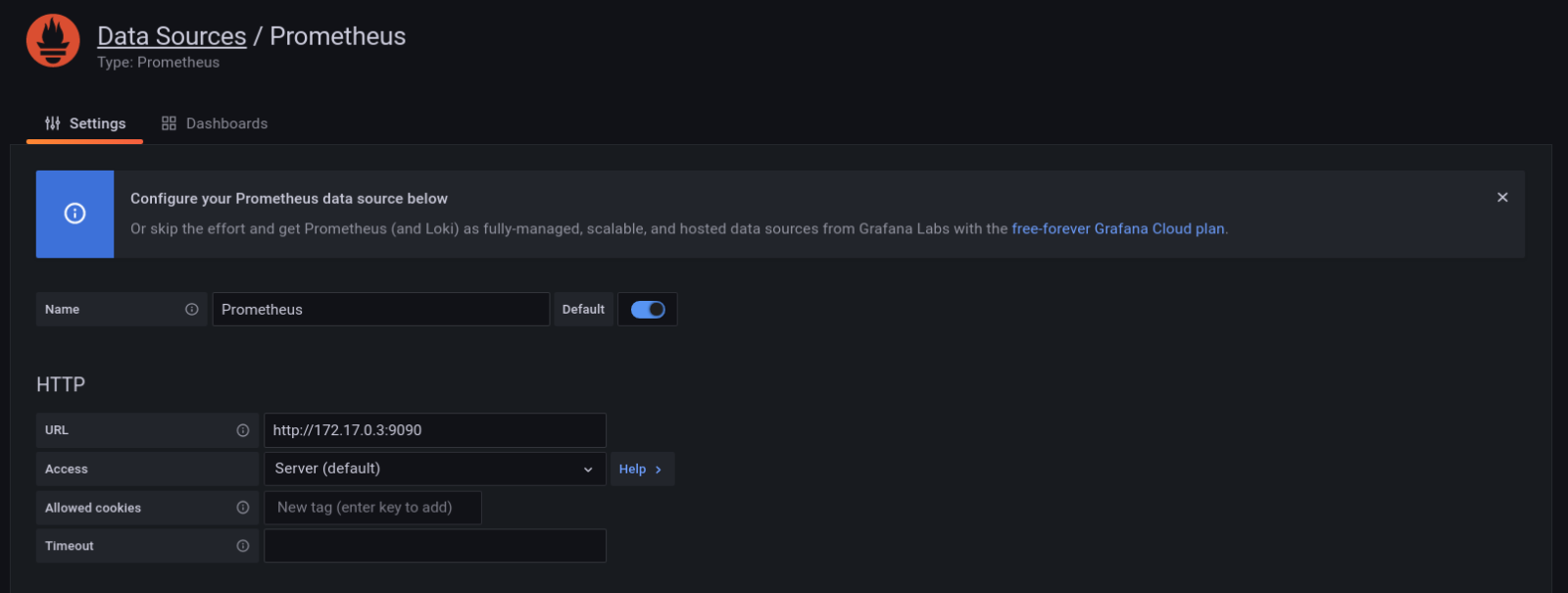Open the free-forever Grafana Cloud plan link
Screen dimensions: 1568x593
[x=1118, y=228]
